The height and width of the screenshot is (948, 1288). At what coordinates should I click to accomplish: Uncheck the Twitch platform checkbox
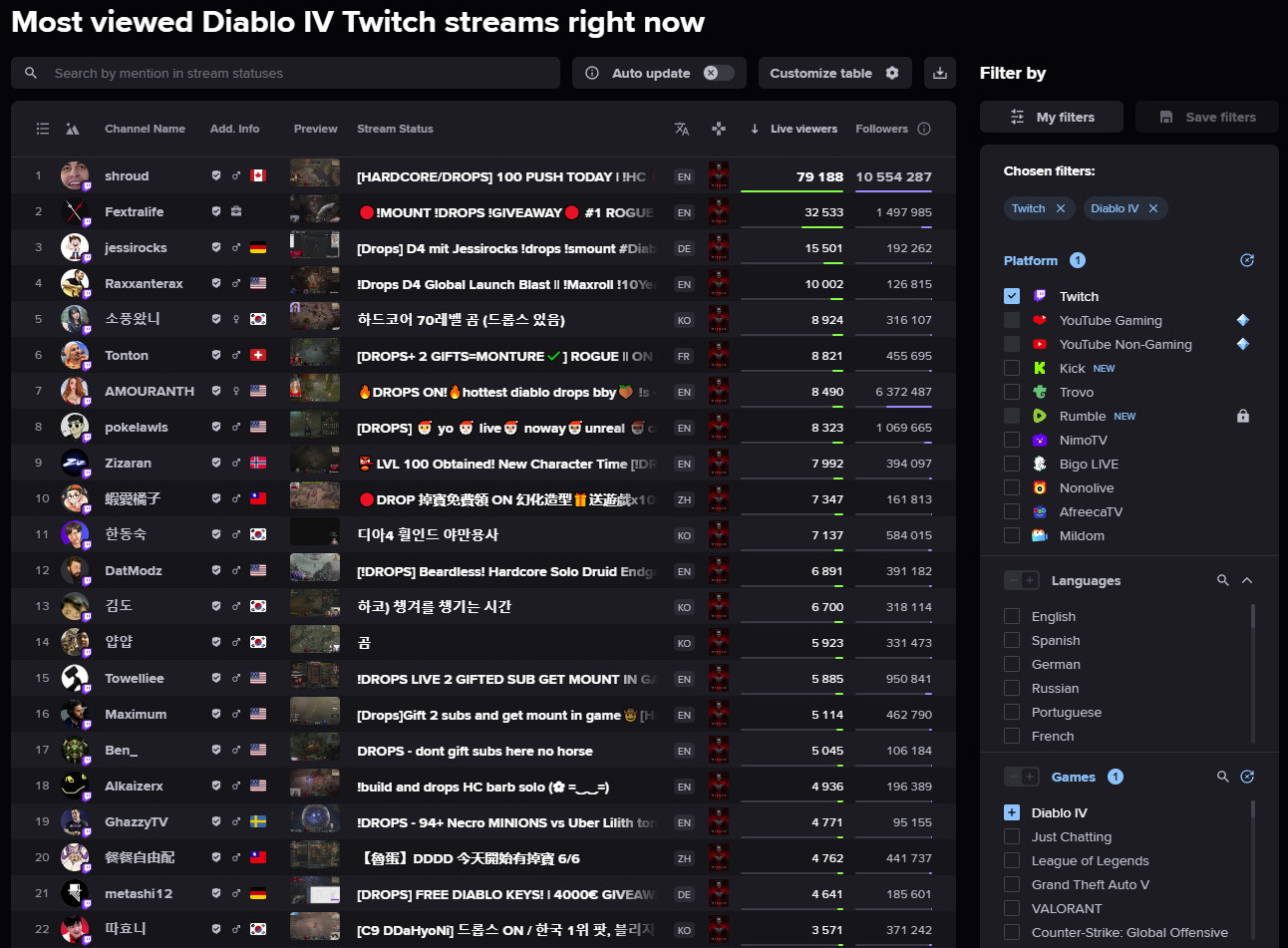[x=1012, y=296]
